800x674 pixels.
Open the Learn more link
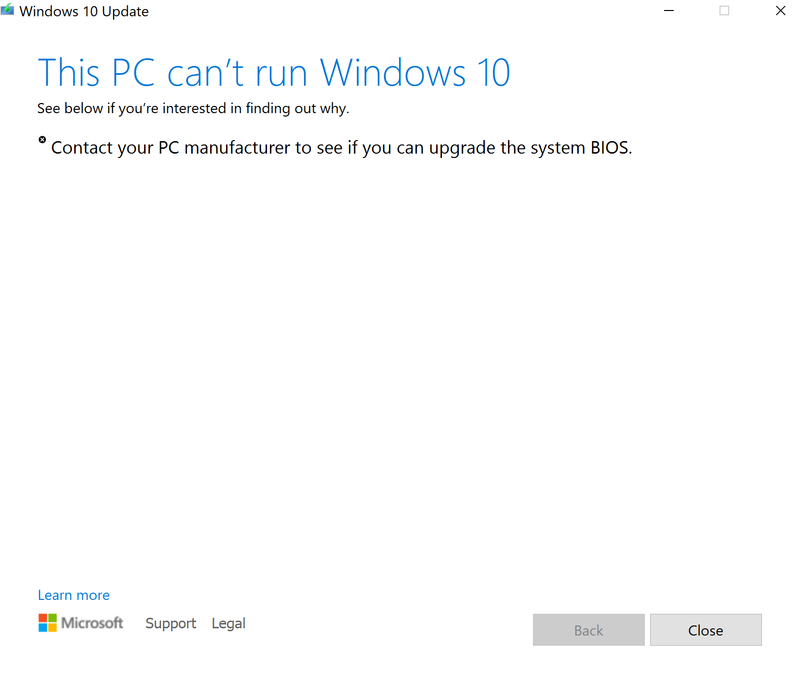click(73, 595)
